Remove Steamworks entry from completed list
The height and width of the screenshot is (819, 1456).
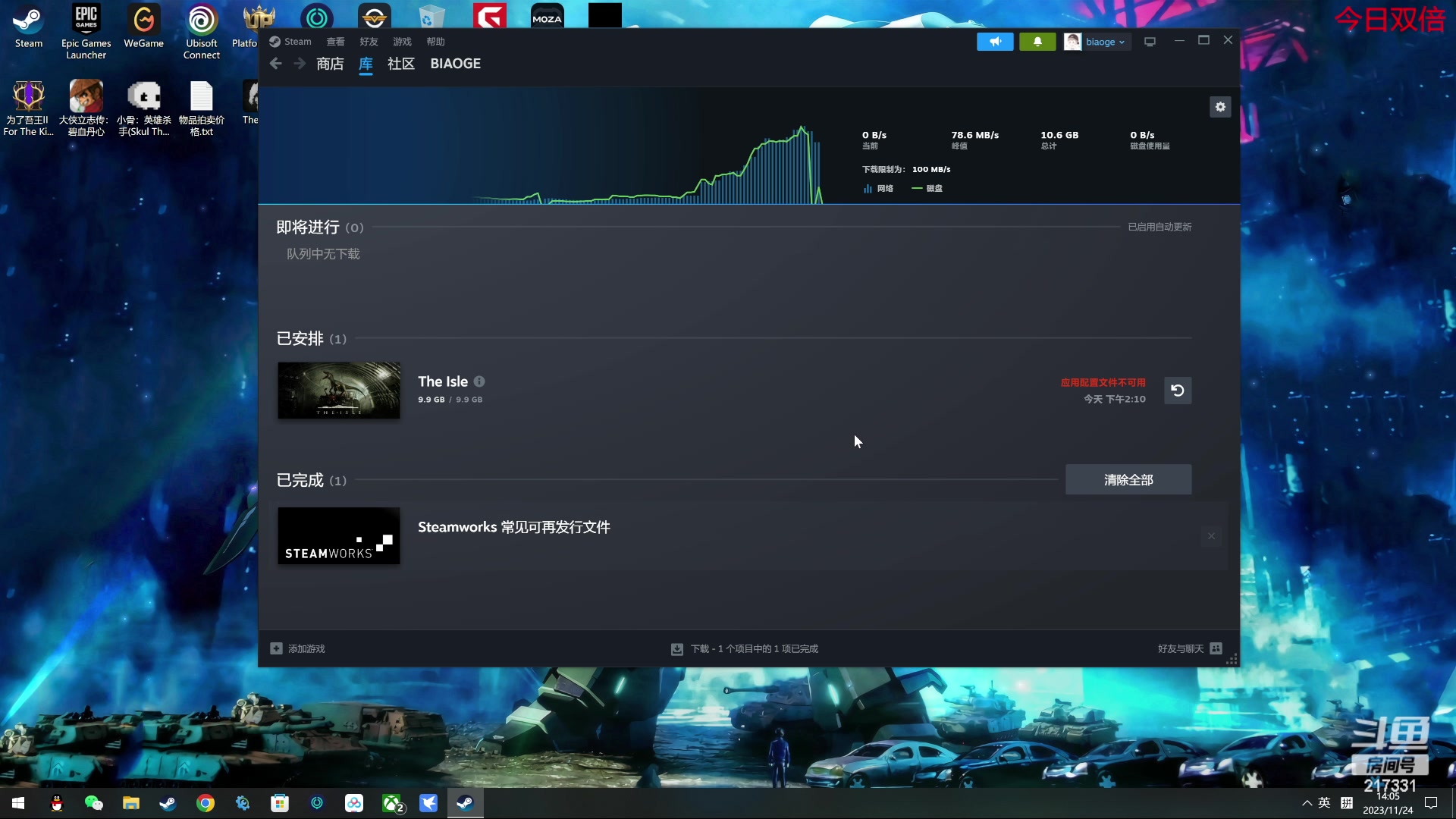tap(1211, 536)
